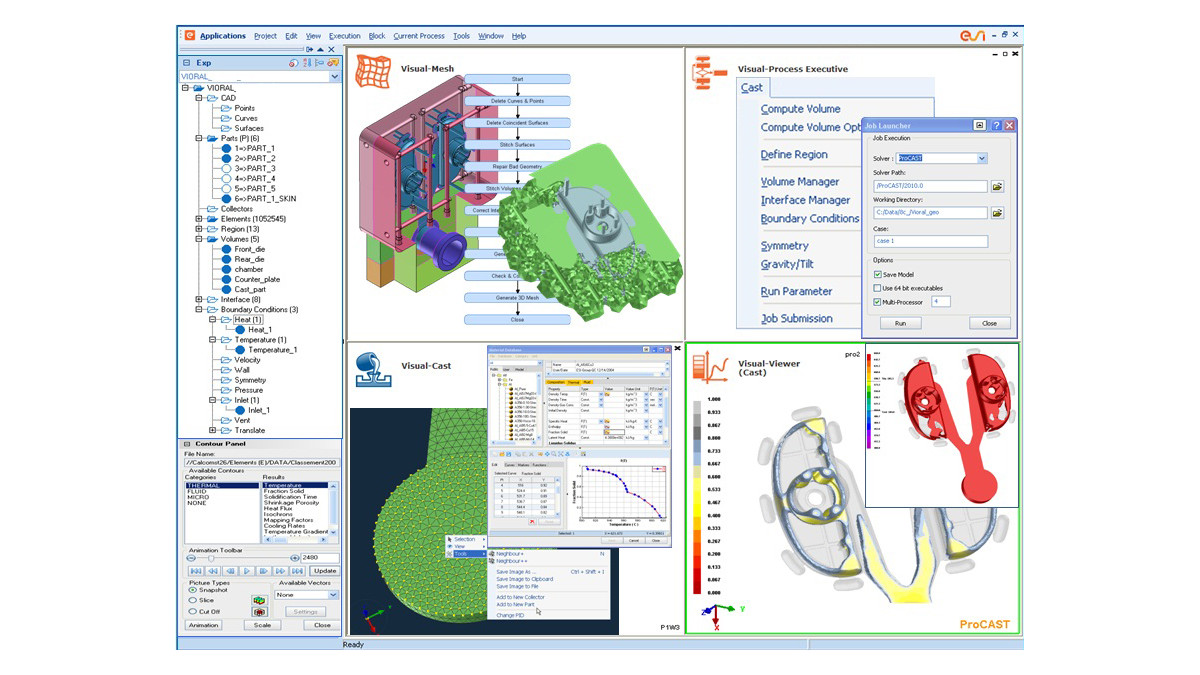Click the Visual-Process Executive flowchart icon
Viewport: 1200px width, 675px height.
(710, 74)
